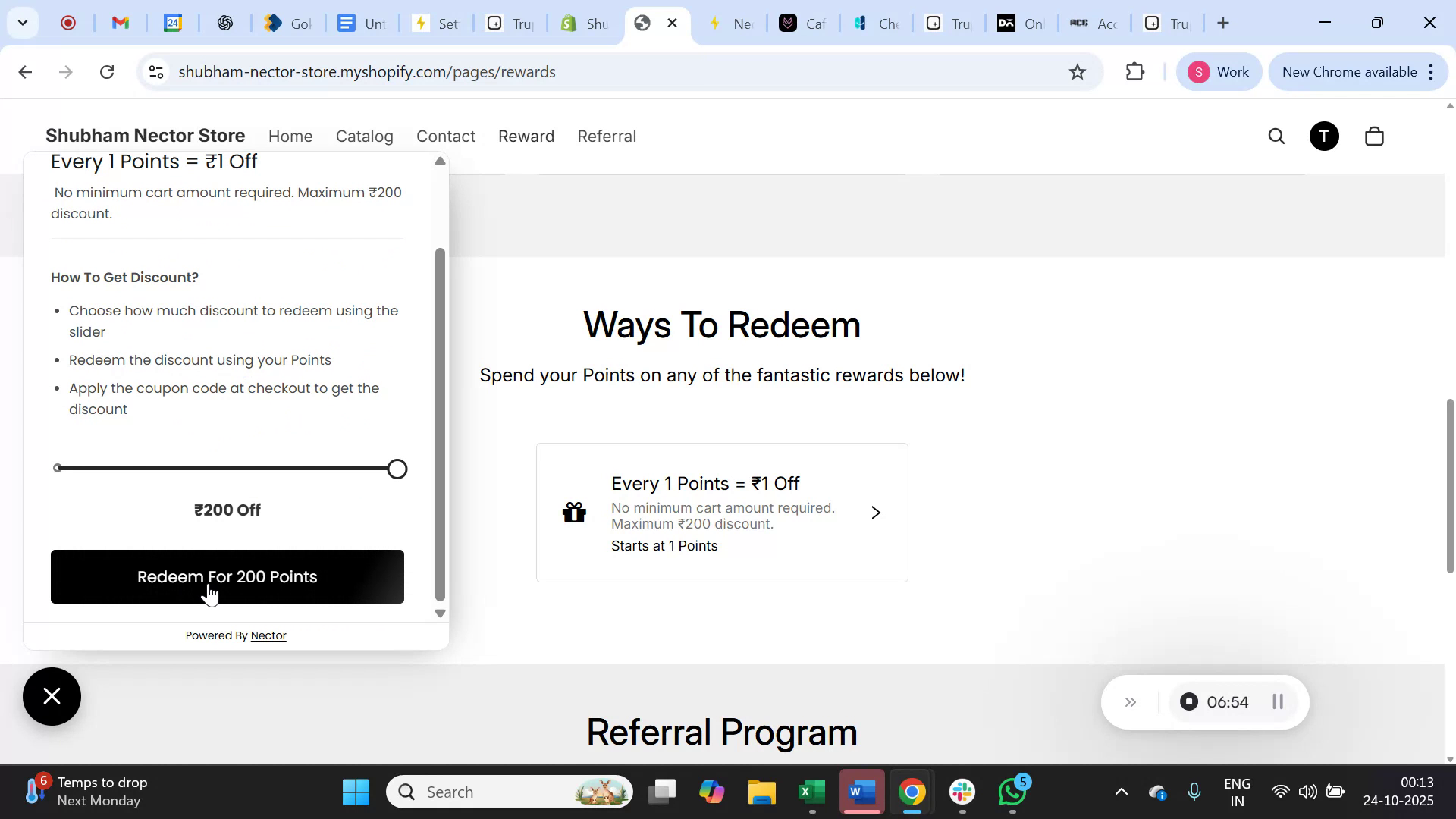
Task: Open the shopping cart from the store header
Action: (1374, 136)
